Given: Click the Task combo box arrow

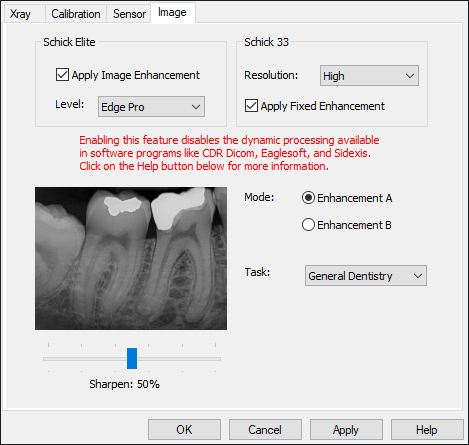Looking at the screenshot, I should [x=418, y=276].
